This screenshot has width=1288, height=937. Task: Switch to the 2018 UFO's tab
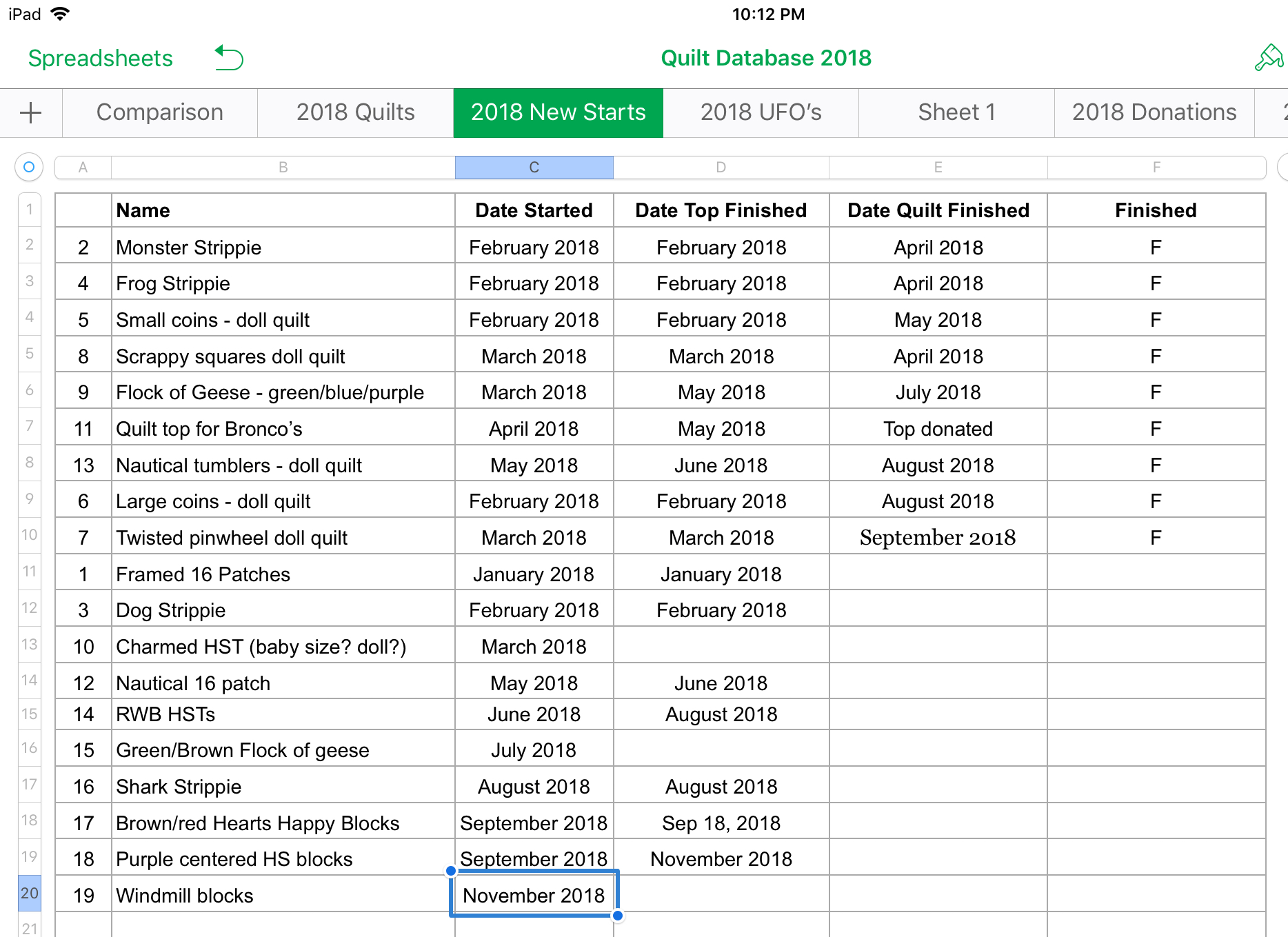coord(761,112)
